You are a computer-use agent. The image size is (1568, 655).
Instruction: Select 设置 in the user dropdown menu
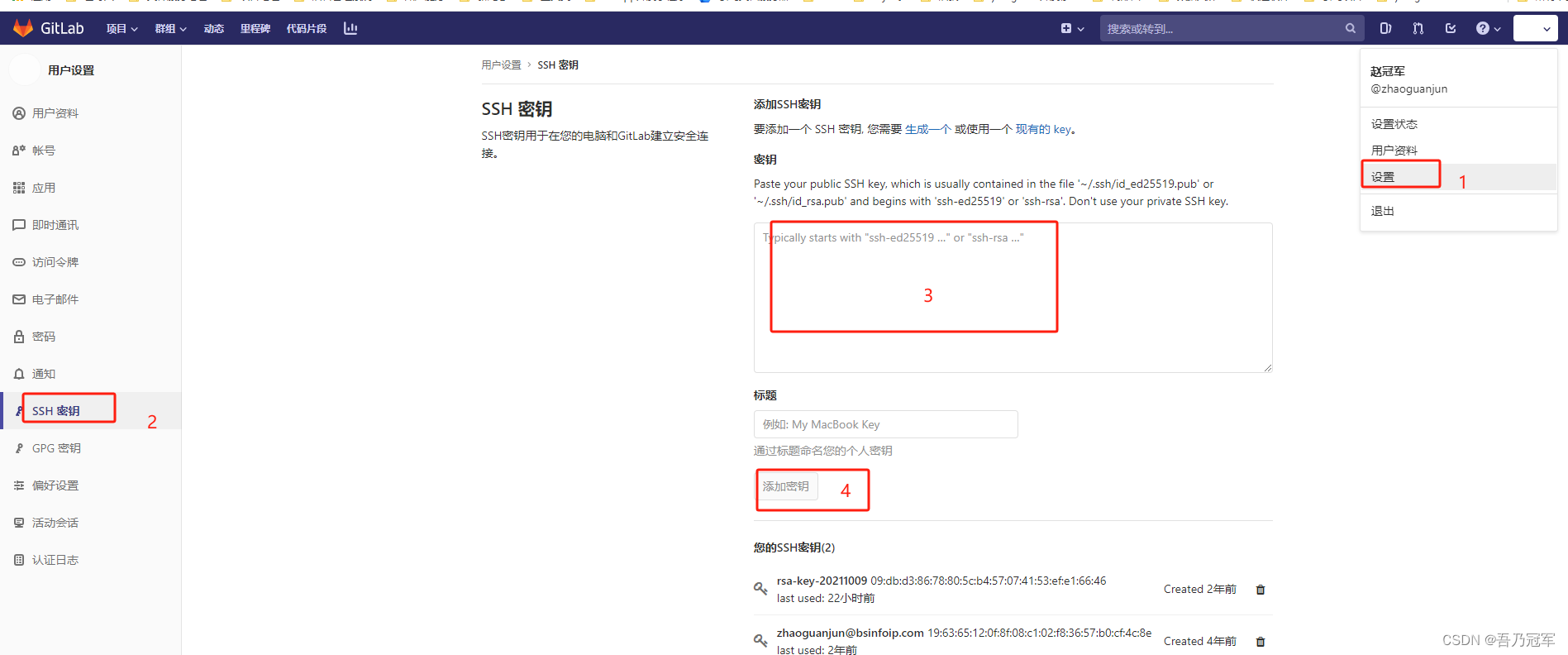[x=1458, y=177]
